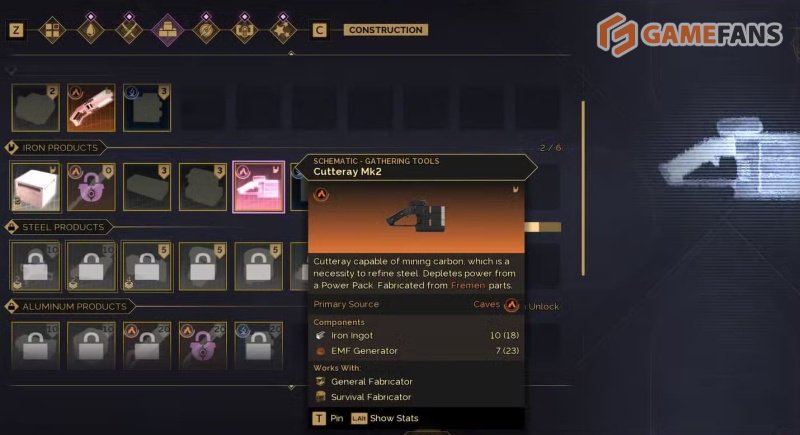Open the crossed tools category tab
The image size is (800, 435).
click(x=129, y=31)
